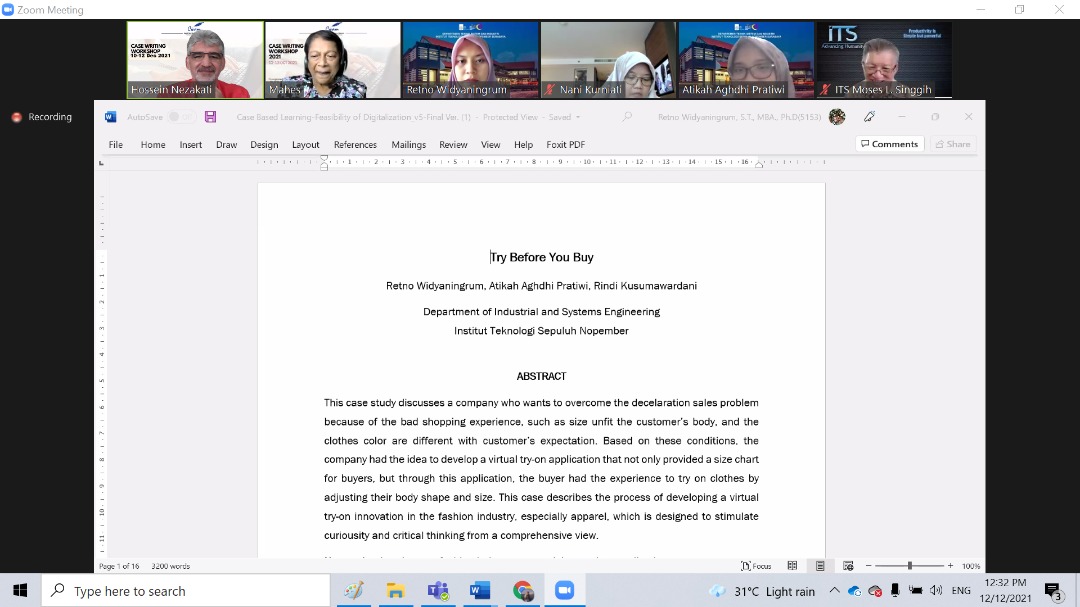Click the Institut Teknologi Sepuluh Nopember line
The height and width of the screenshot is (607, 1080).
(541, 331)
